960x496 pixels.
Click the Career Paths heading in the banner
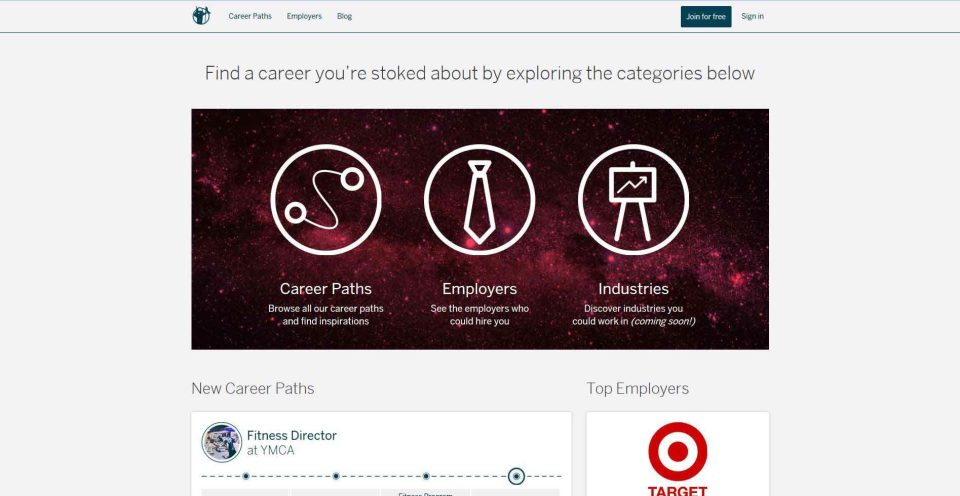[326, 288]
